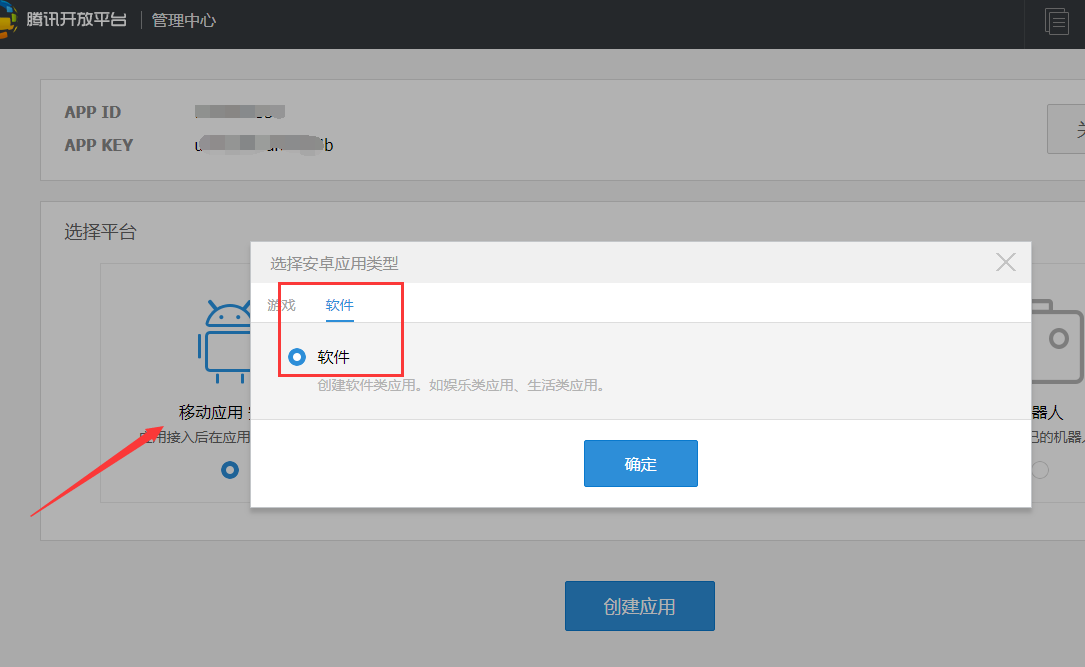Click the Tencent Open Platform logo
The width and height of the screenshot is (1085, 667).
(x=62, y=19)
